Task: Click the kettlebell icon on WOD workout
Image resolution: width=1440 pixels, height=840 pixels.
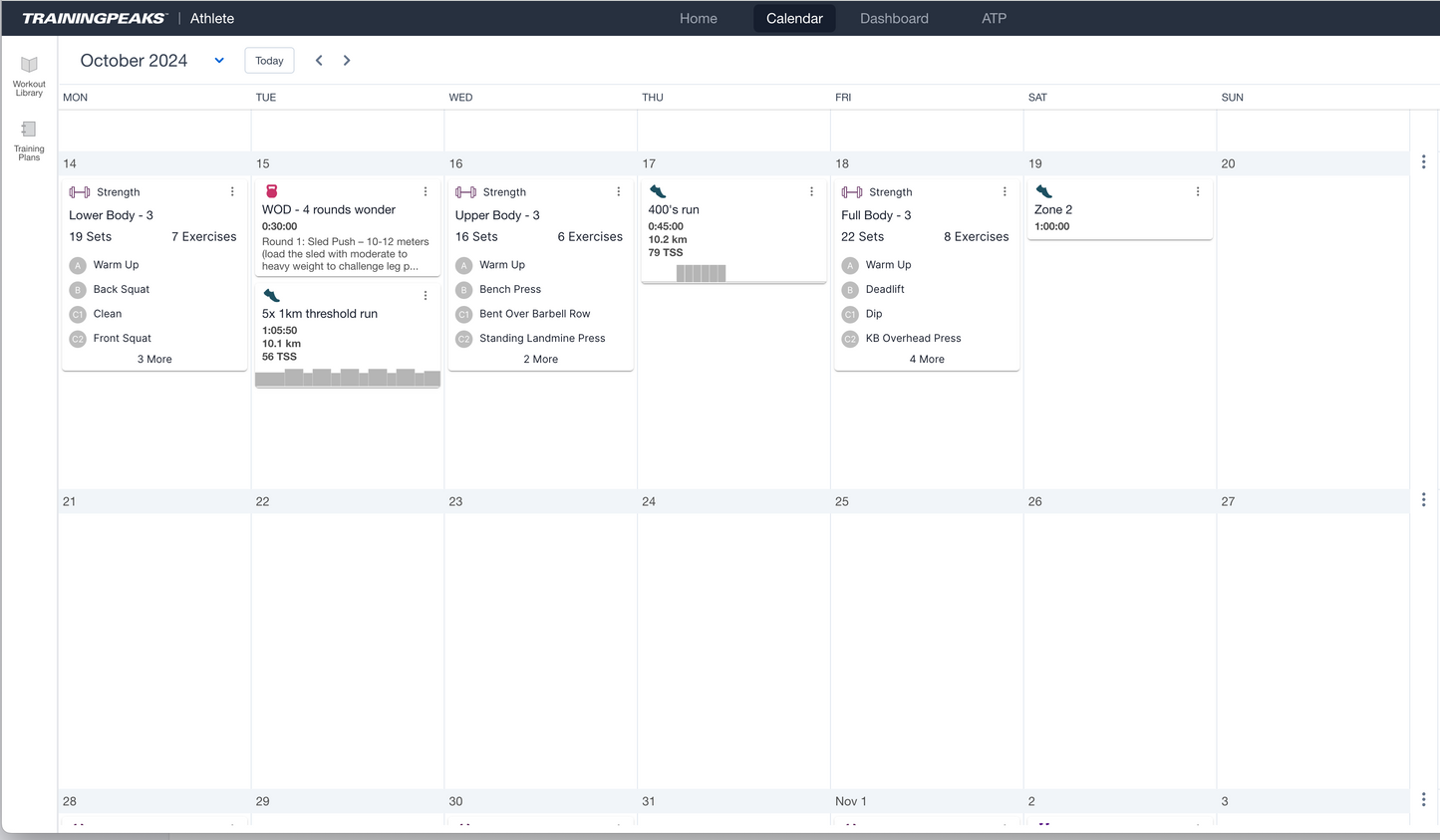Action: click(271, 191)
